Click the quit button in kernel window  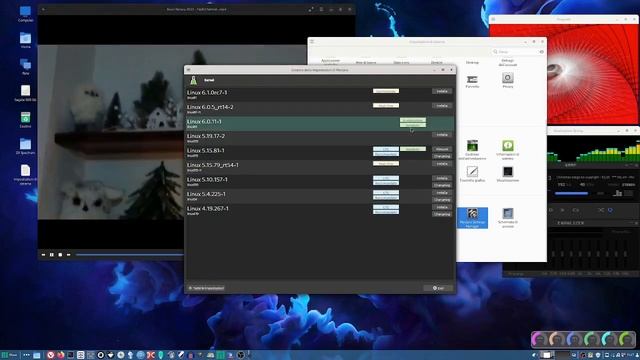[x=438, y=288]
